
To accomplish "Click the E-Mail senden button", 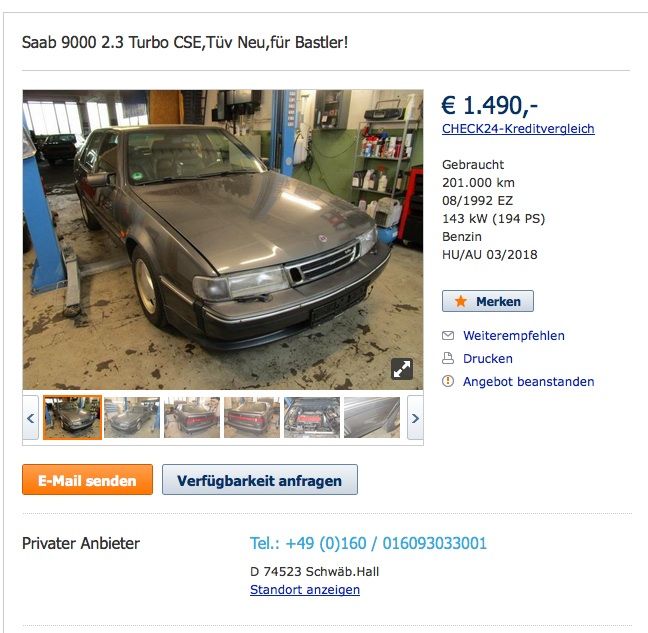I will pyautogui.click(x=87, y=480).
